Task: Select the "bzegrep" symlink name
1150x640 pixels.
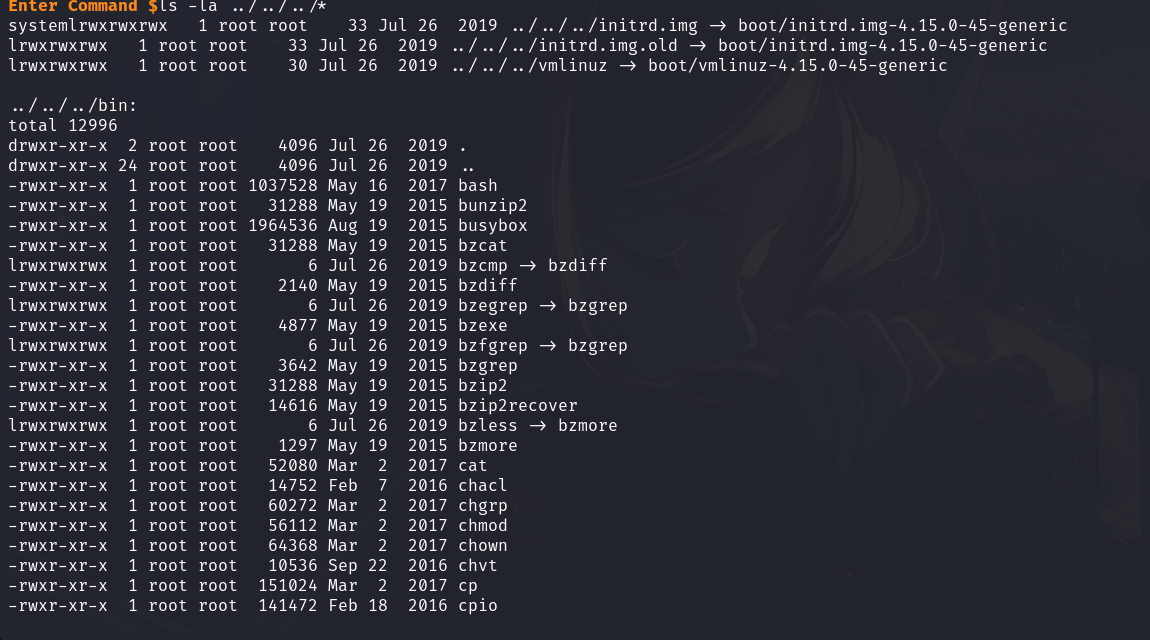Action: 493,305
